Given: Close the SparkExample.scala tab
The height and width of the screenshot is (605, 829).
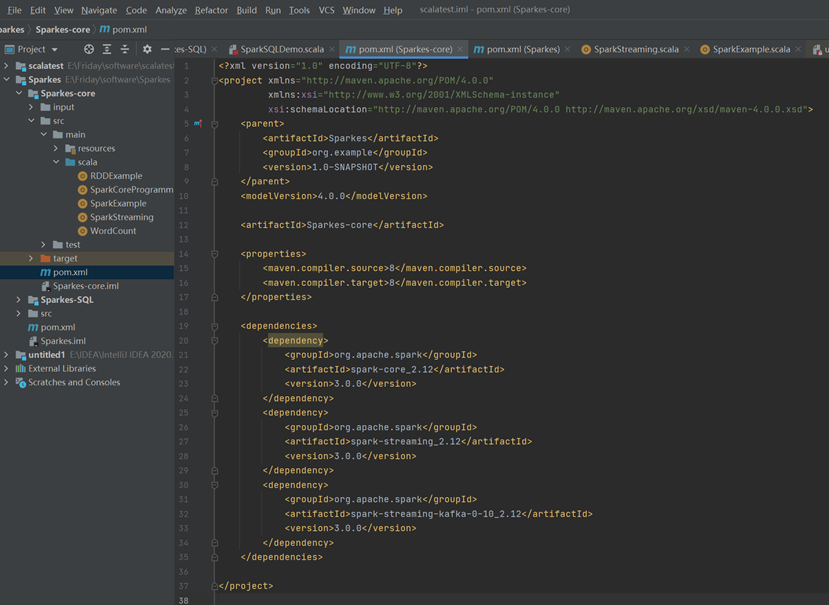Looking at the screenshot, I should (798, 49).
